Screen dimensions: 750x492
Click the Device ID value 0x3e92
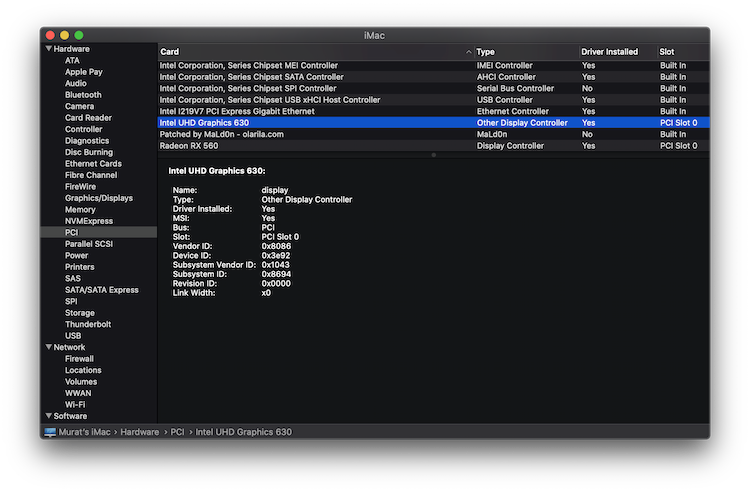(276, 255)
